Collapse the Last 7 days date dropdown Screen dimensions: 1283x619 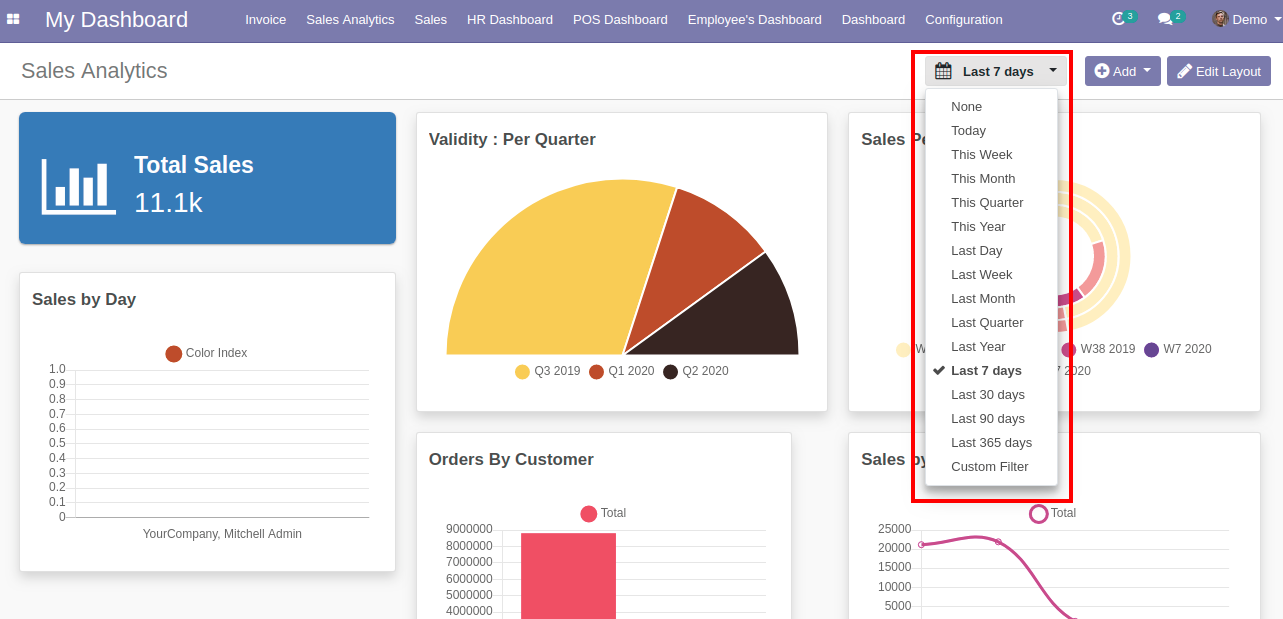pyautogui.click(x=1053, y=71)
